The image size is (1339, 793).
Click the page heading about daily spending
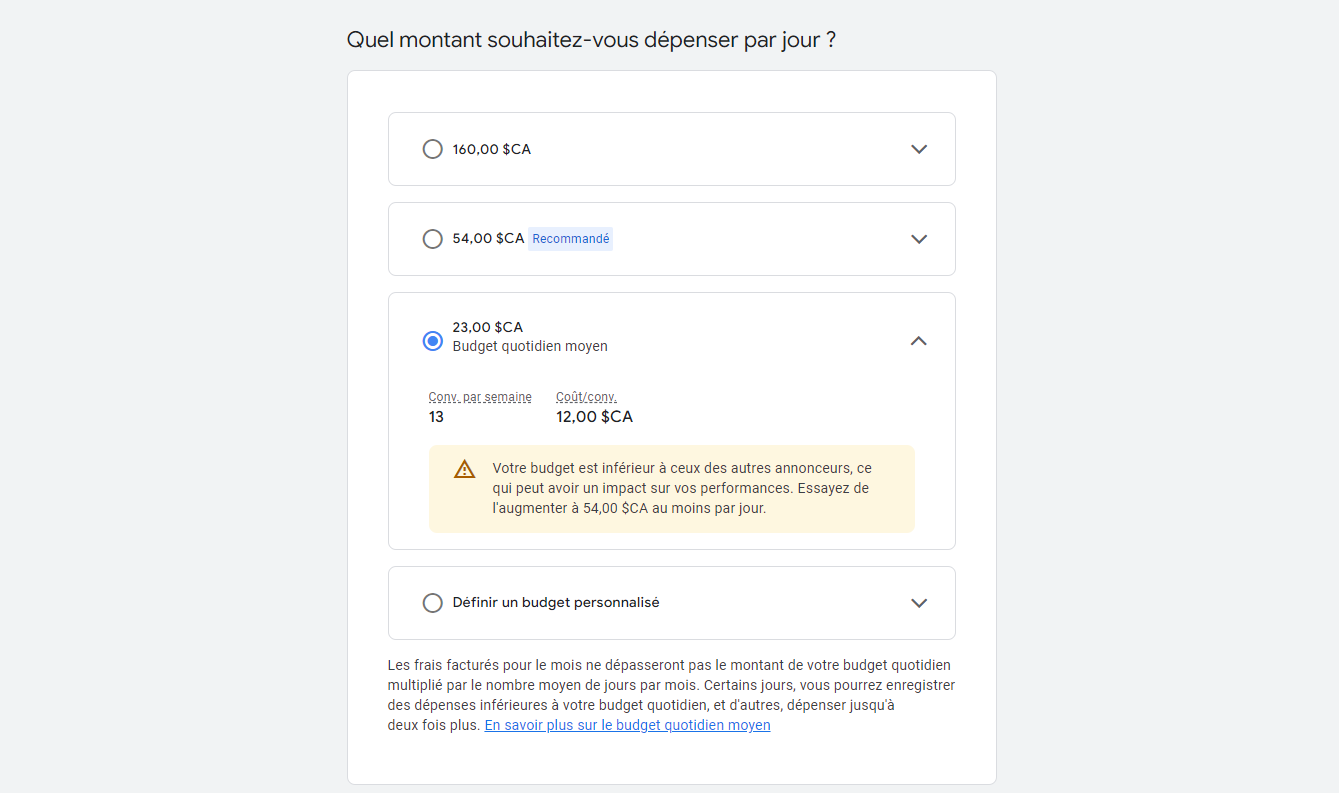point(591,40)
